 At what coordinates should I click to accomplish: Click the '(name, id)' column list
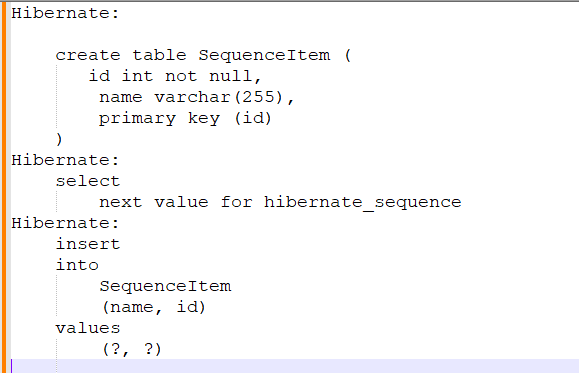154,307
